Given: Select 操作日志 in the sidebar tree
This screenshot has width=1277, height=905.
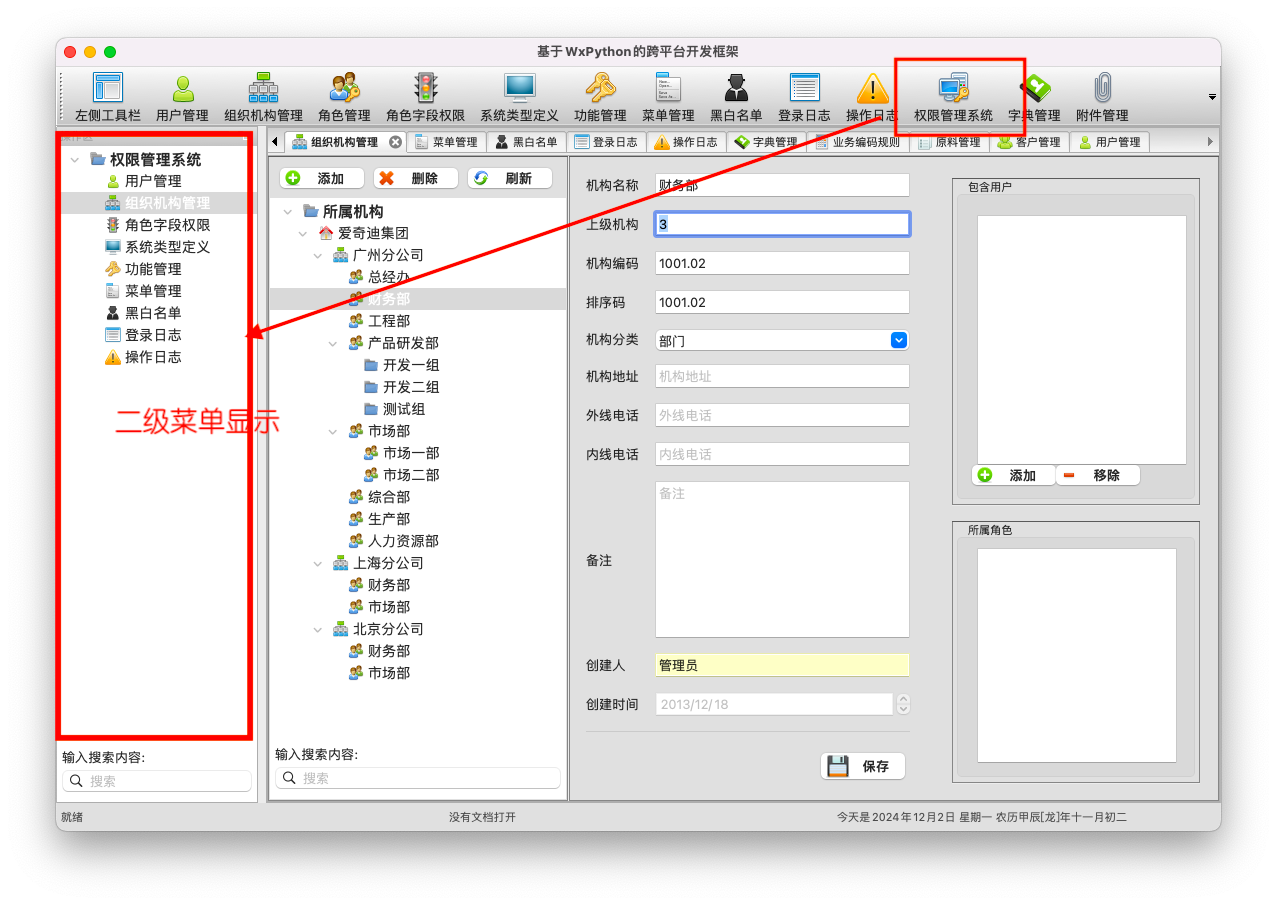Looking at the screenshot, I should [x=153, y=357].
